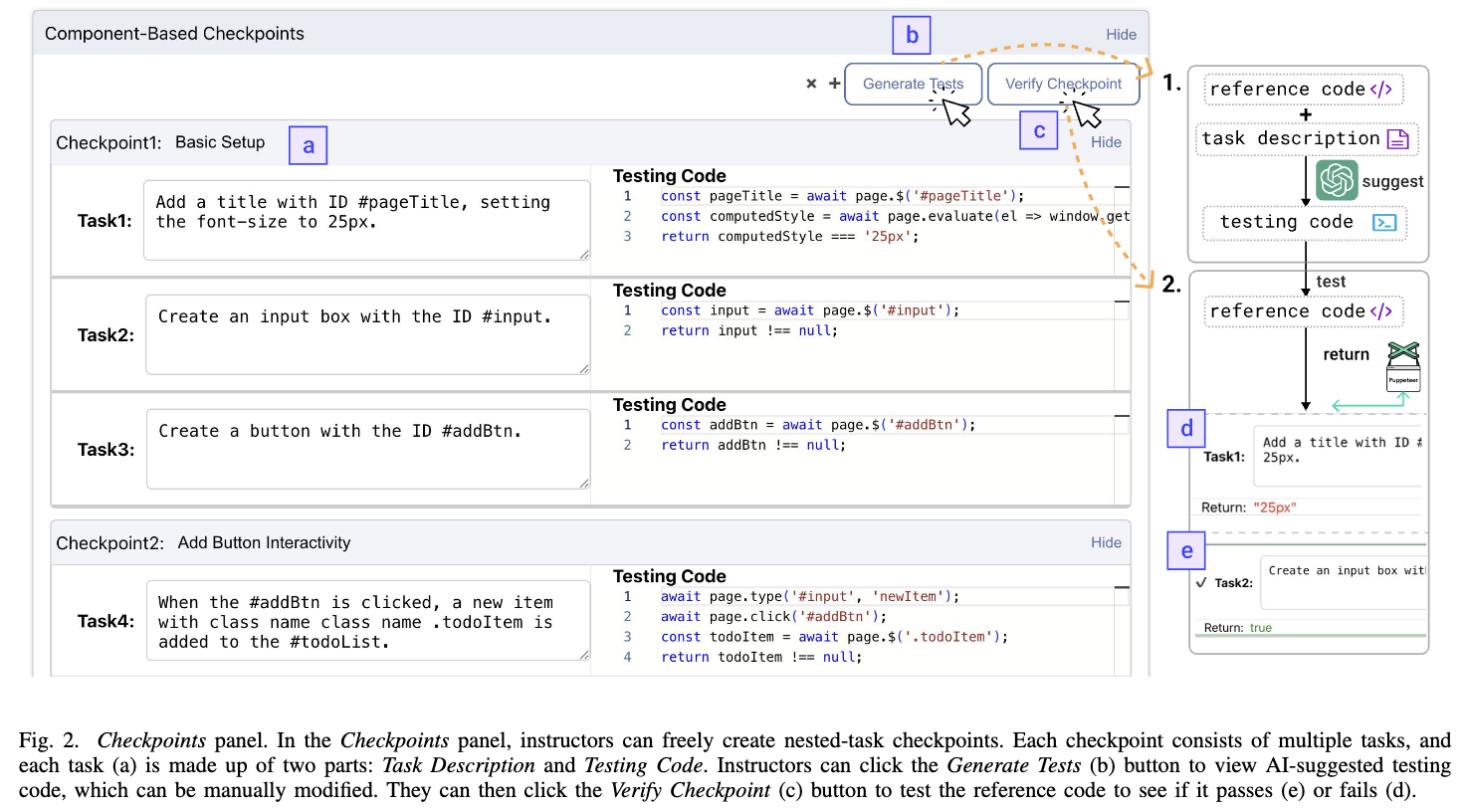Click the checkmark next to Task2 result
The height and width of the screenshot is (812, 1467).
coord(1201,583)
